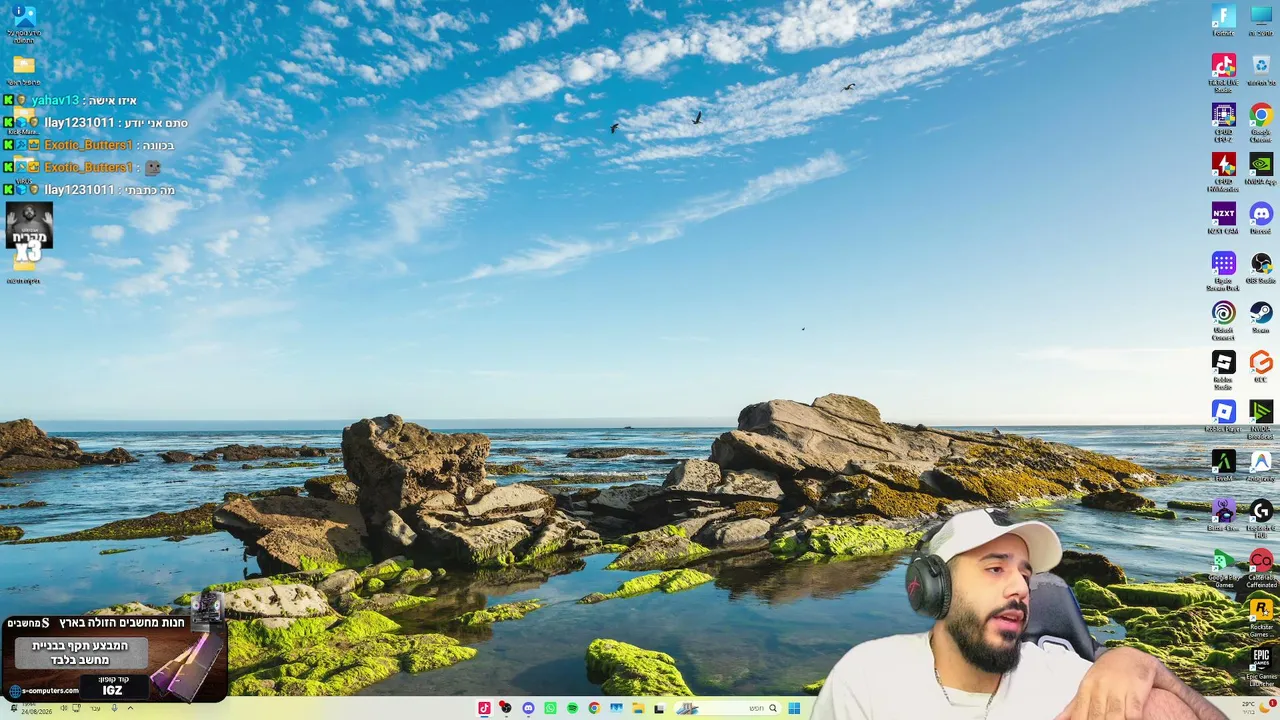Launch Roblox Player from the desktop
Image resolution: width=1280 pixels, height=720 pixels.
coord(1223,415)
